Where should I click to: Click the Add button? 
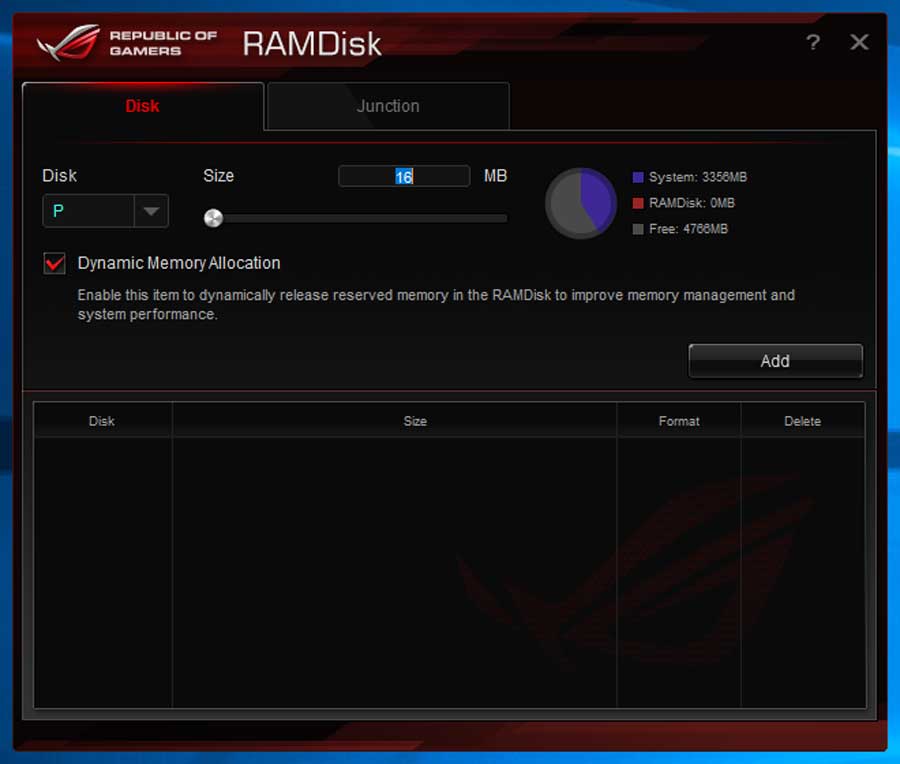[x=775, y=361]
